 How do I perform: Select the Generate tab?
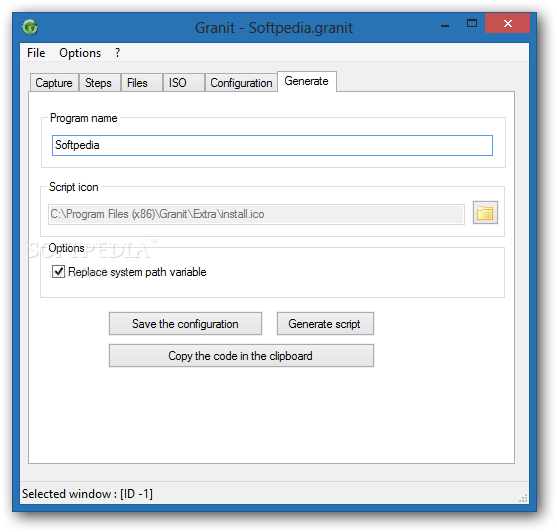[307, 81]
